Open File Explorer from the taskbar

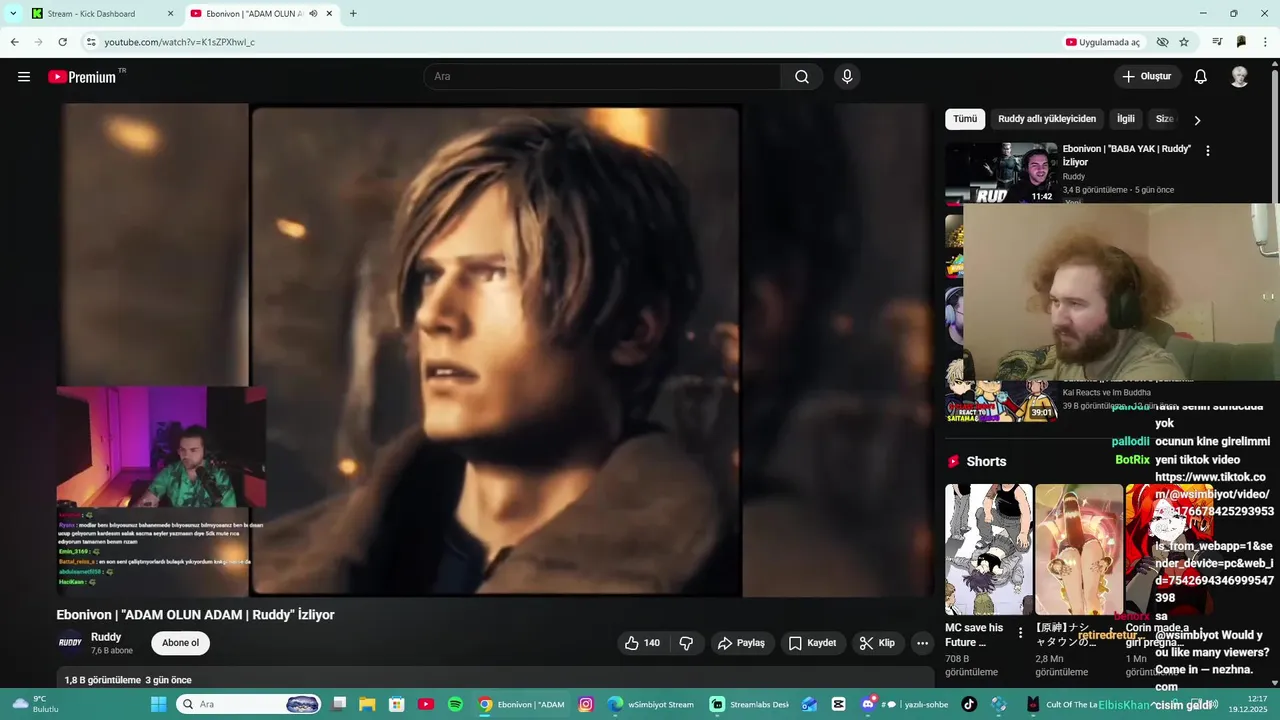click(x=367, y=704)
